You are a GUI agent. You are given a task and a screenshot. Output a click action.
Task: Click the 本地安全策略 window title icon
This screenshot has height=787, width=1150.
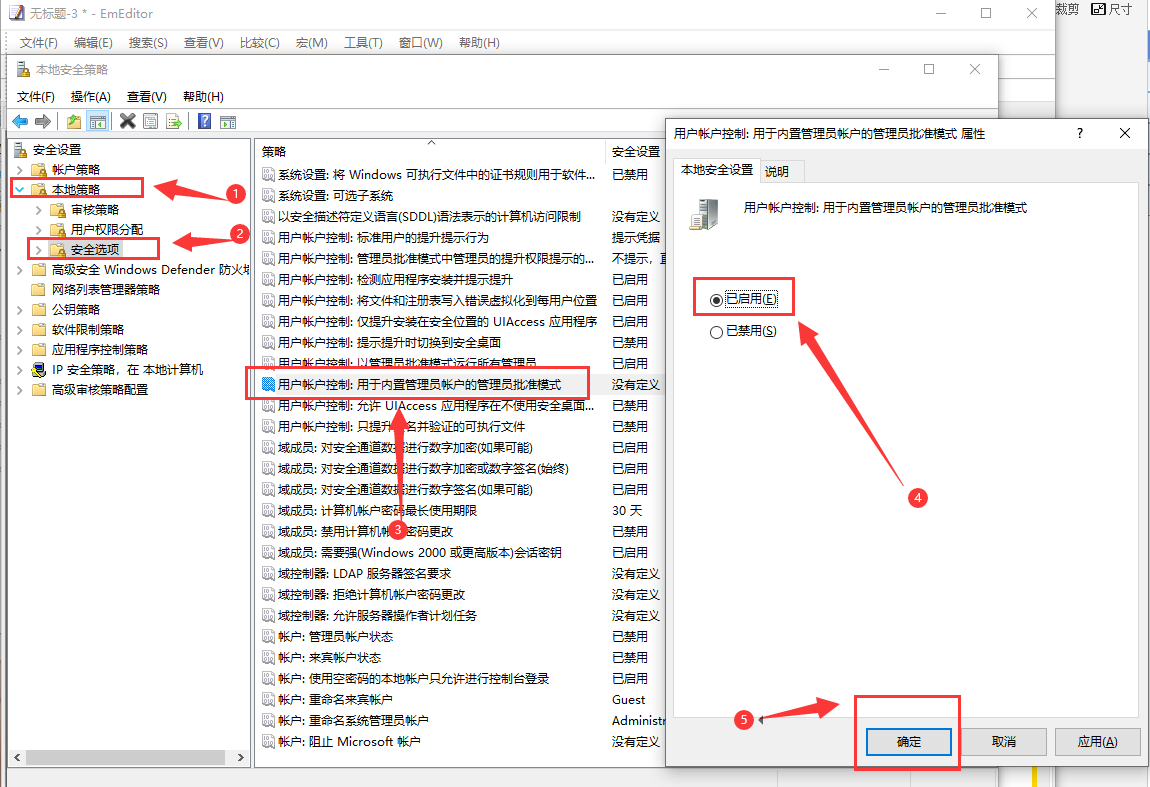(23, 70)
